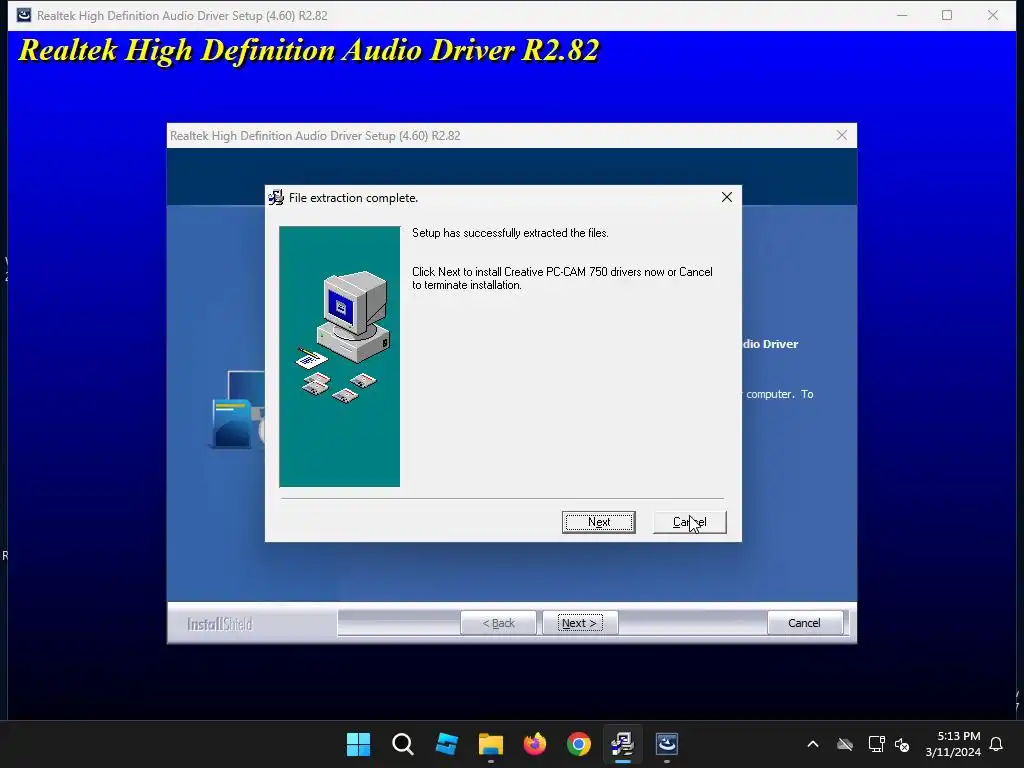Open Windows Search from the taskbar
Viewport: 1024px width, 768px height.
point(402,744)
